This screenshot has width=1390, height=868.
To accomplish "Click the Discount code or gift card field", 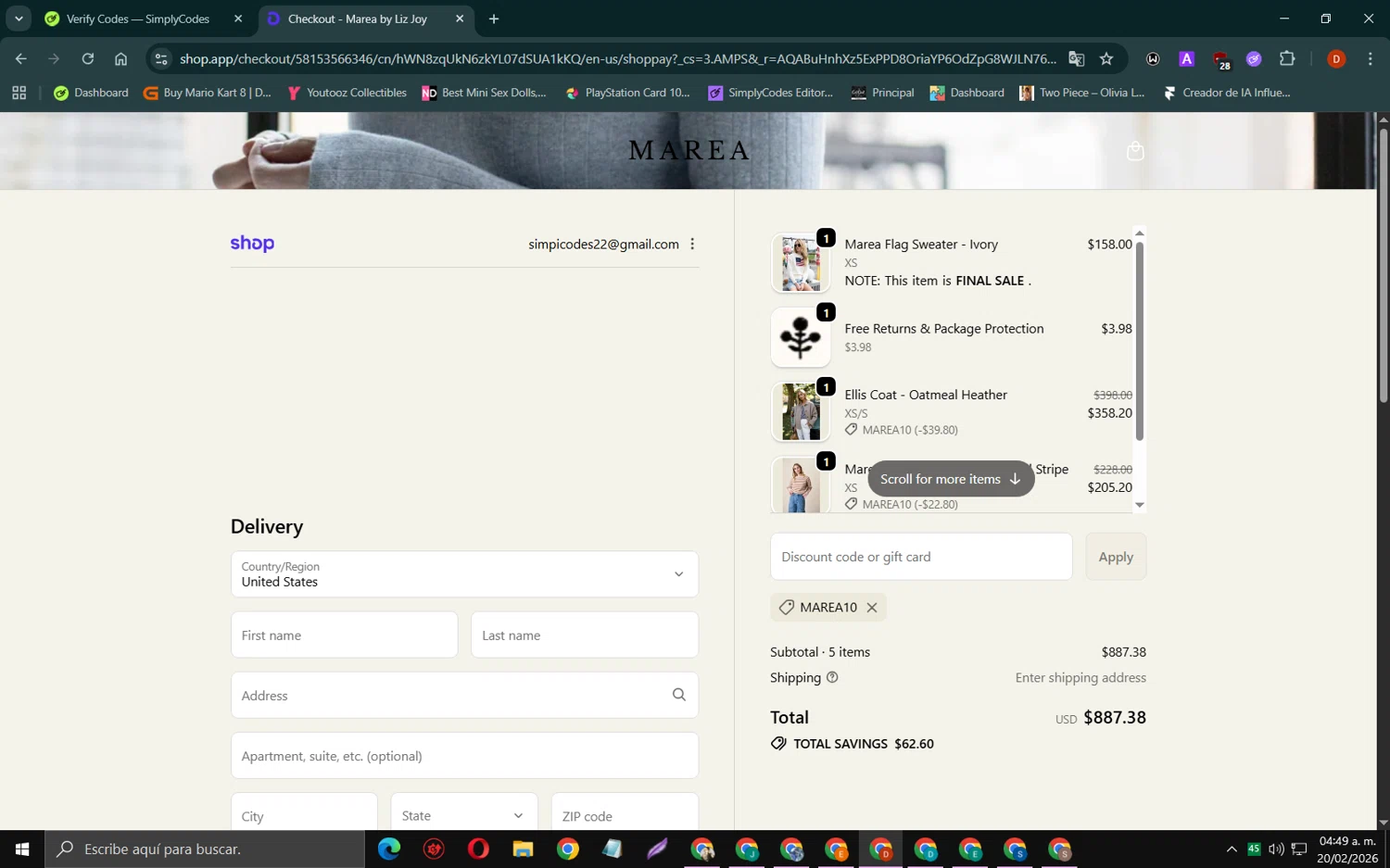I will (x=921, y=557).
